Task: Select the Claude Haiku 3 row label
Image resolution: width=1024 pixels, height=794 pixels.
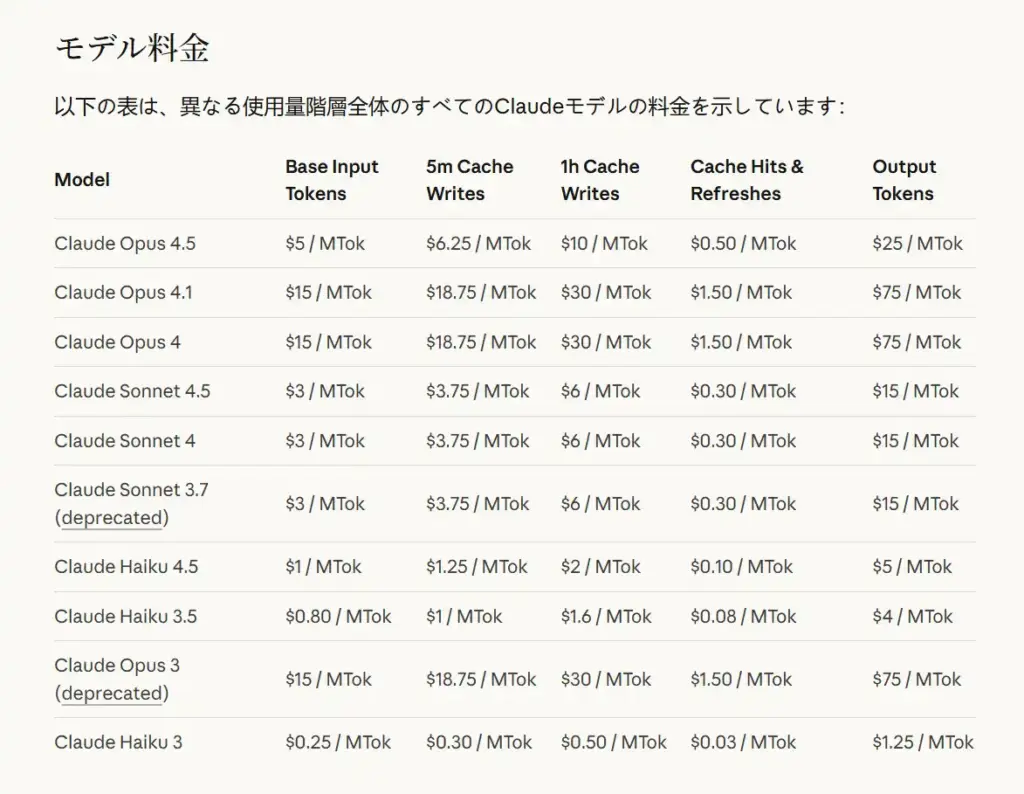Action: pyautogui.click(x=118, y=742)
